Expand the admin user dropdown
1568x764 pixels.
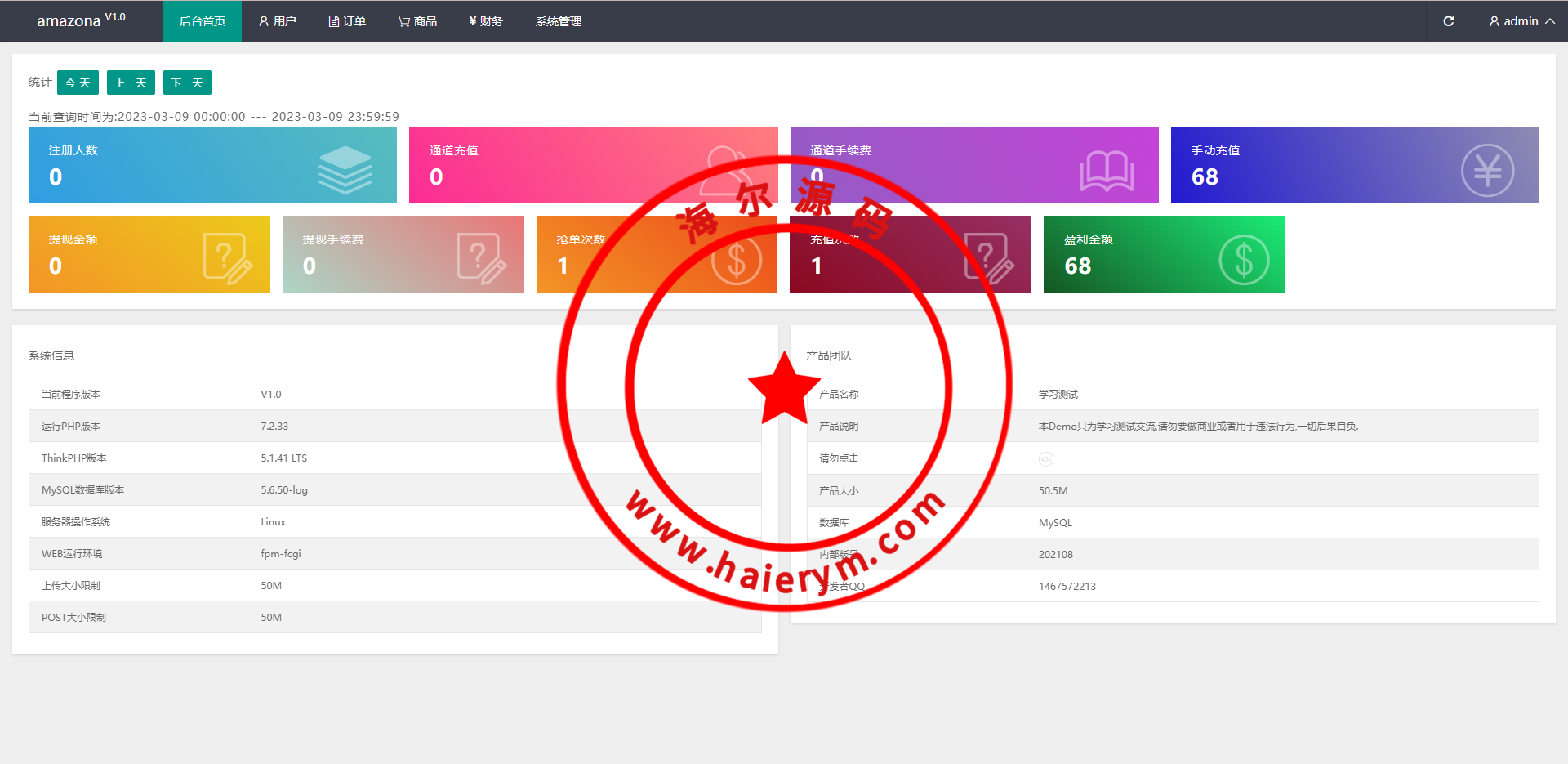point(1521,21)
